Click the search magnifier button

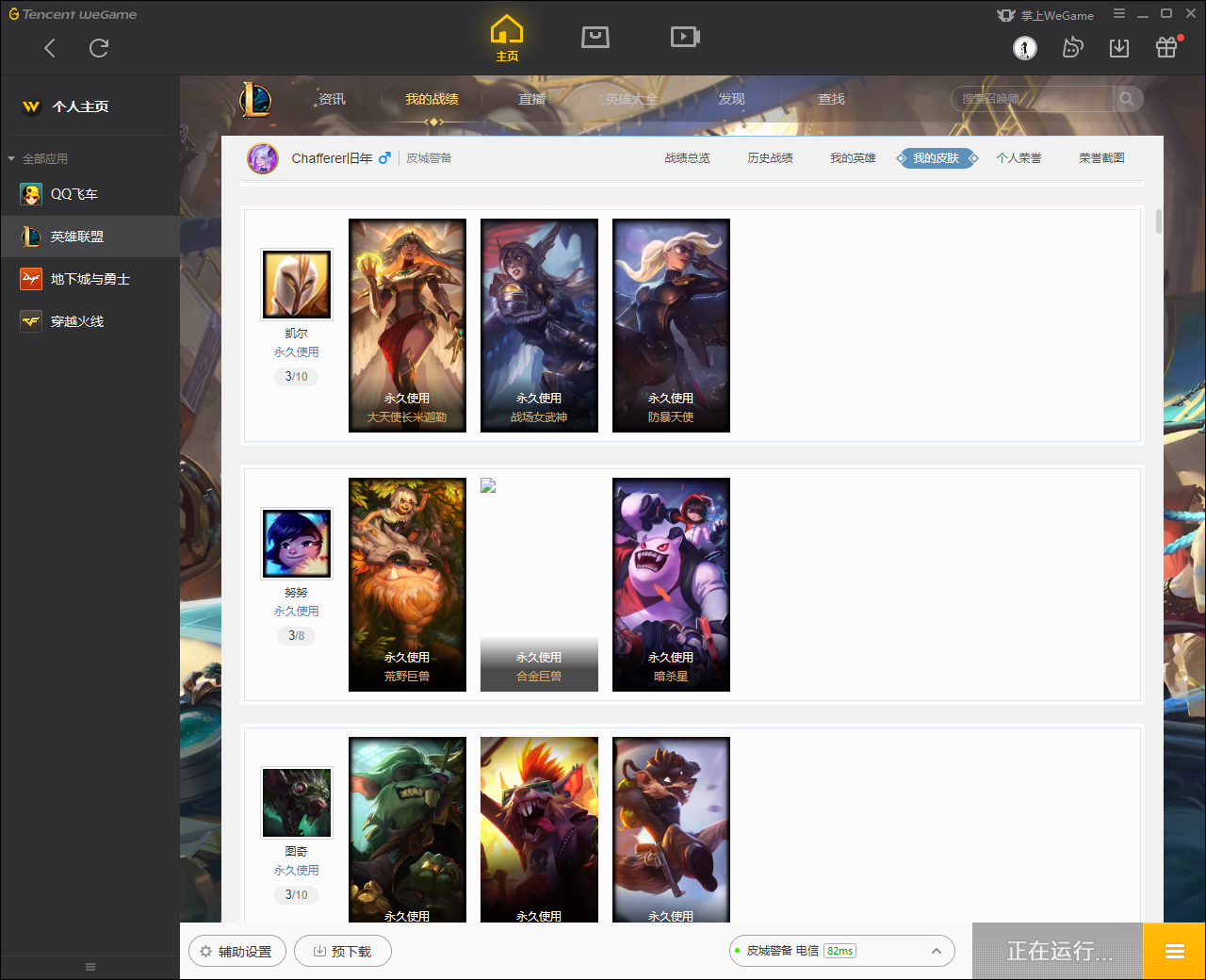[1127, 99]
